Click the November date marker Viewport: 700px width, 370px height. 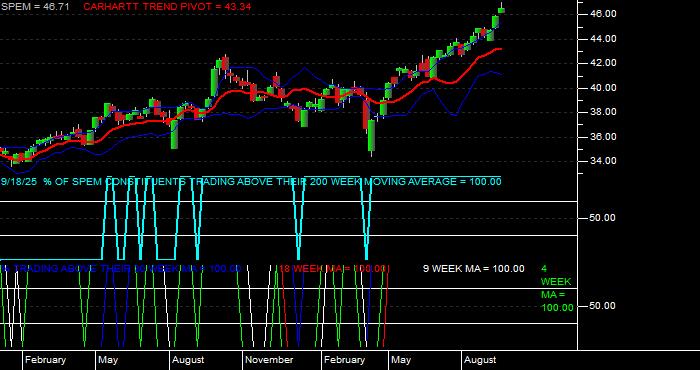269,360
